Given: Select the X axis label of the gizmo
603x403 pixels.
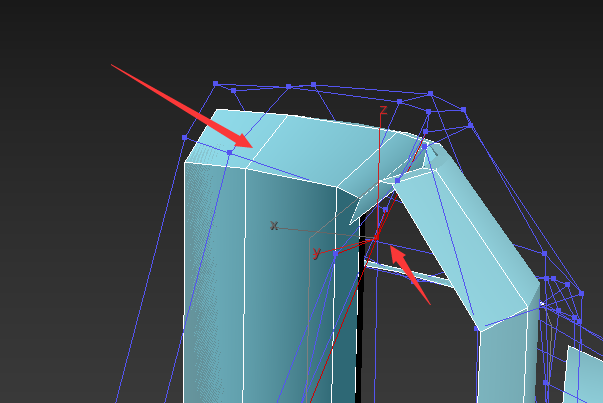Looking at the screenshot, I should [274, 225].
